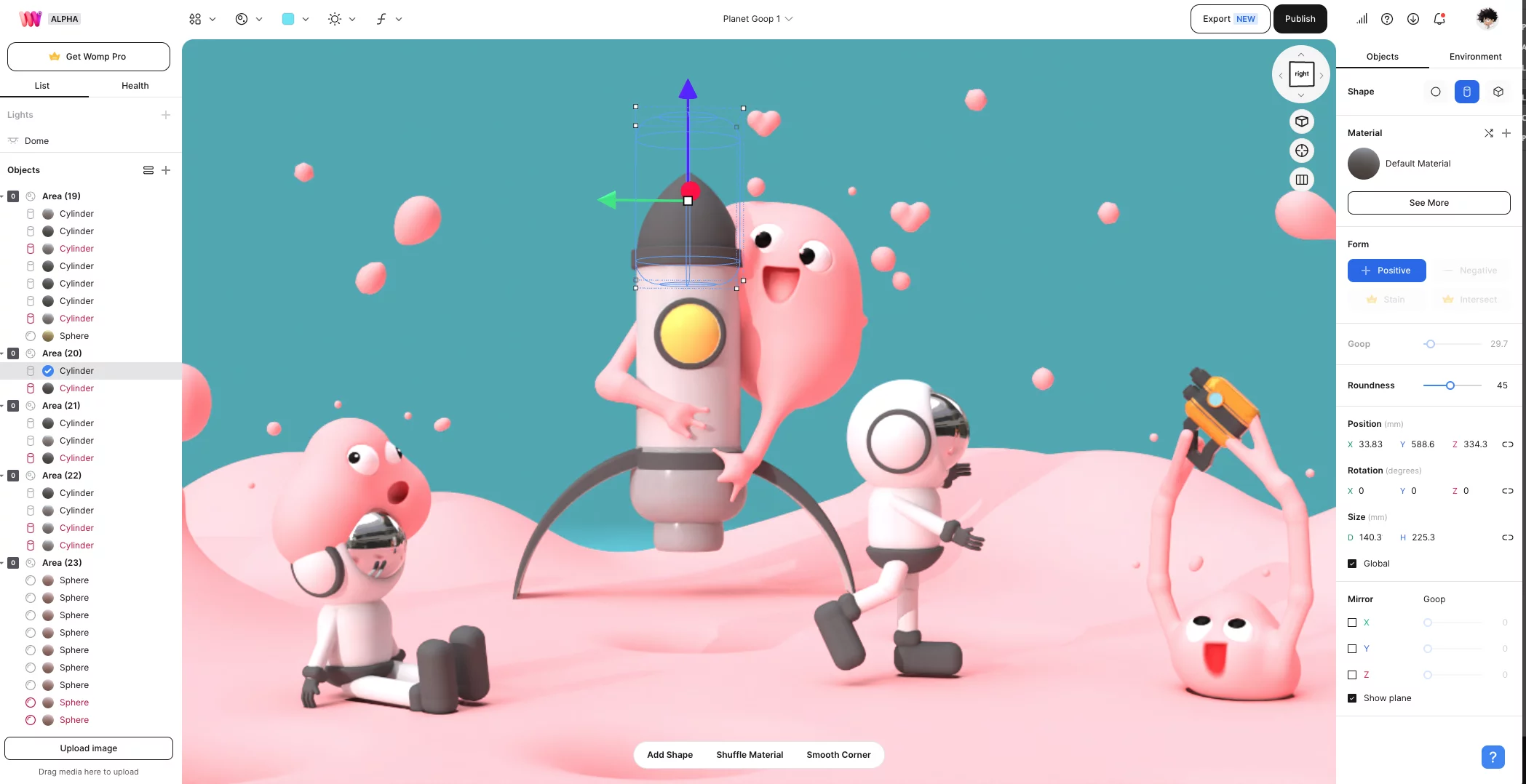Image resolution: width=1526 pixels, height=784 pixels.
Task: Select the Dome light item
Action: 36,141
